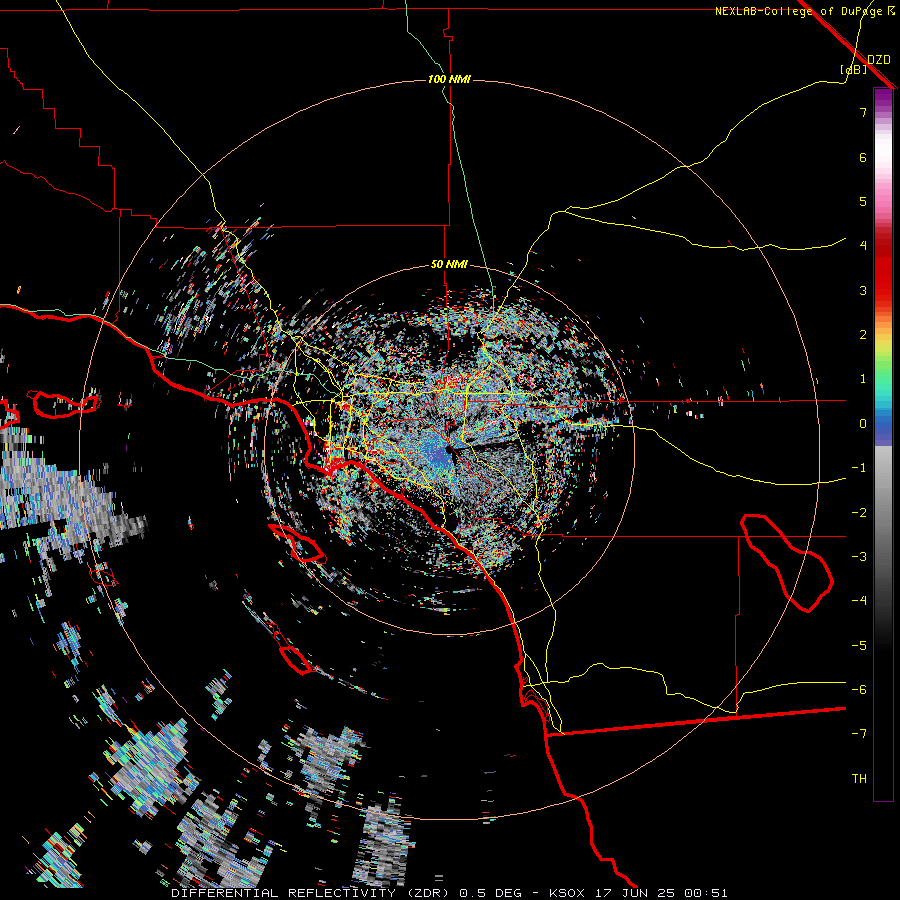Viewport: 900px width, 900px height.
Task: Click the '-3' value on the color scale
Action: tap(859, 557)
